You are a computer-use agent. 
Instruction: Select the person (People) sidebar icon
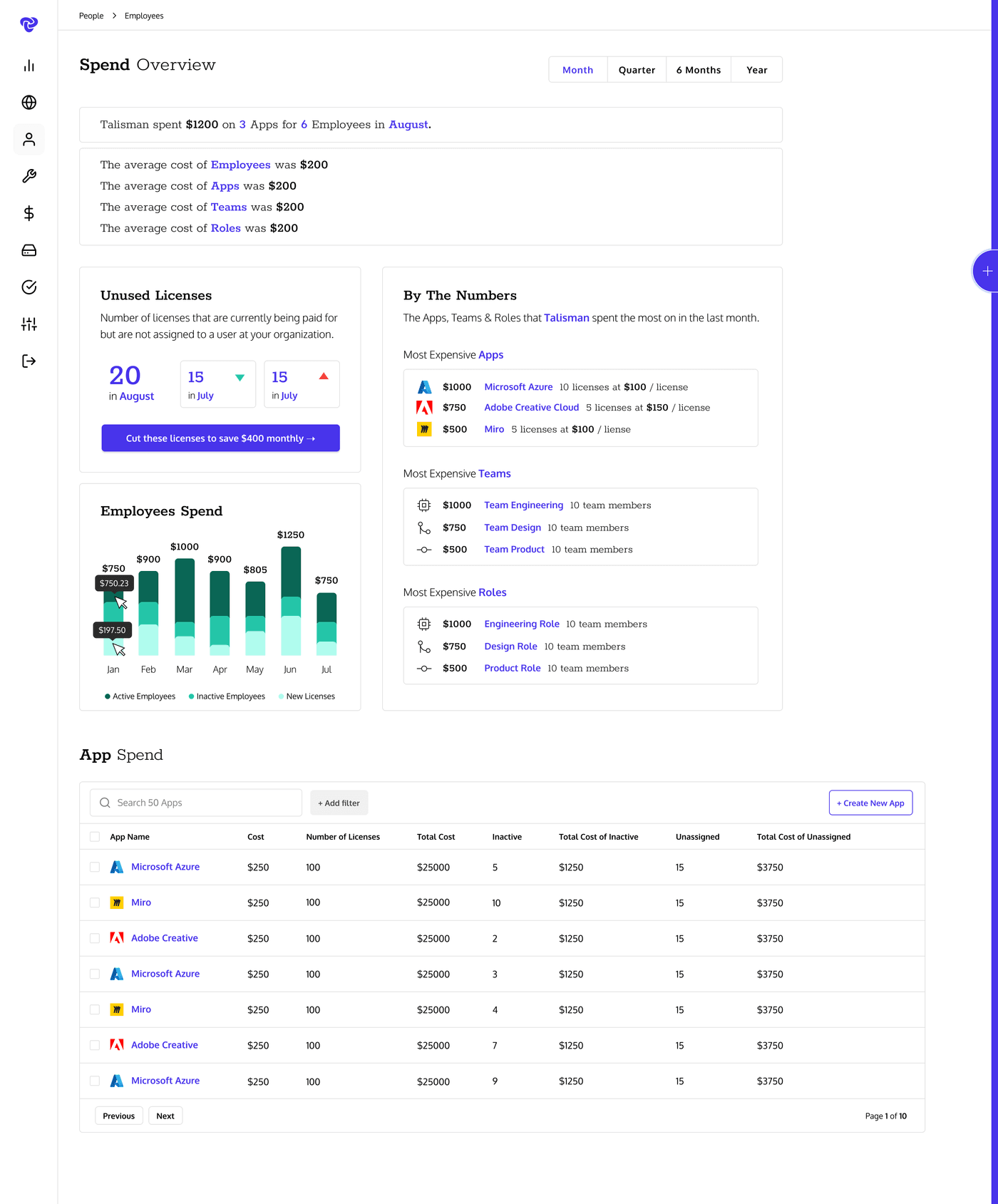pos(29,139)
